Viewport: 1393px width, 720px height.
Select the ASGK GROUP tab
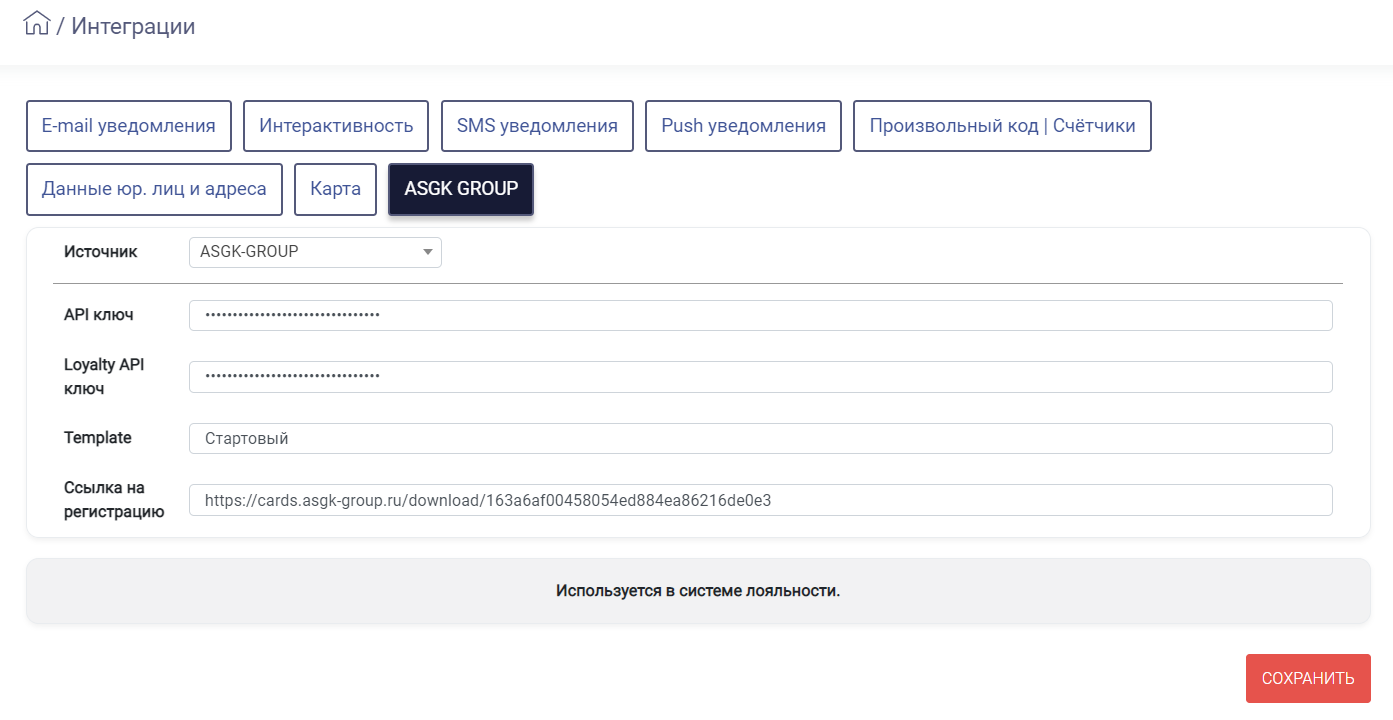[x=461, y=189]
